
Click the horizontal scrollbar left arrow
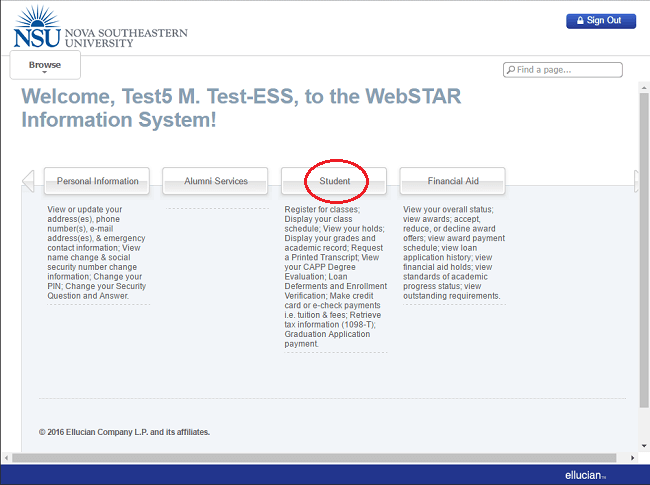6,458
